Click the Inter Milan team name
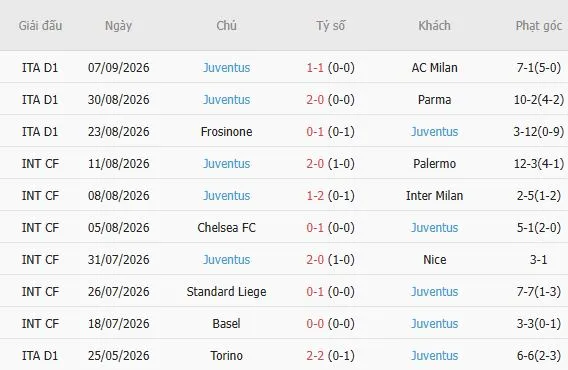This screenshot has height=370, width=568. click(434, 196)
